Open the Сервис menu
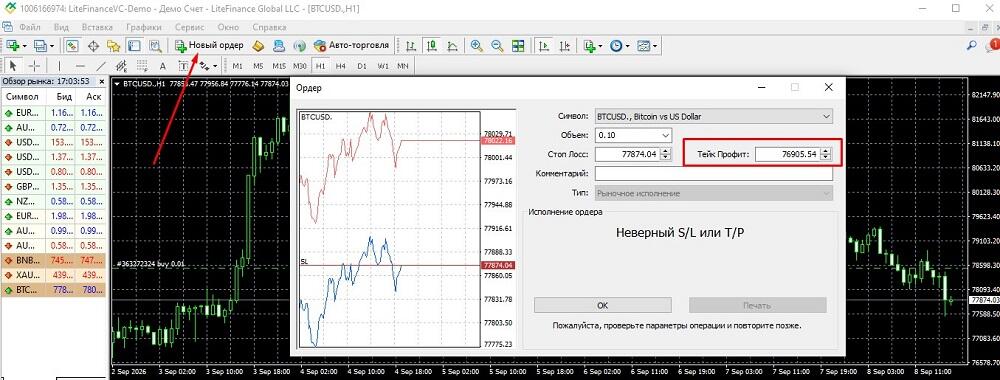Image resolution: width=1000 pixels, height=380 pixels. (189, 27)
